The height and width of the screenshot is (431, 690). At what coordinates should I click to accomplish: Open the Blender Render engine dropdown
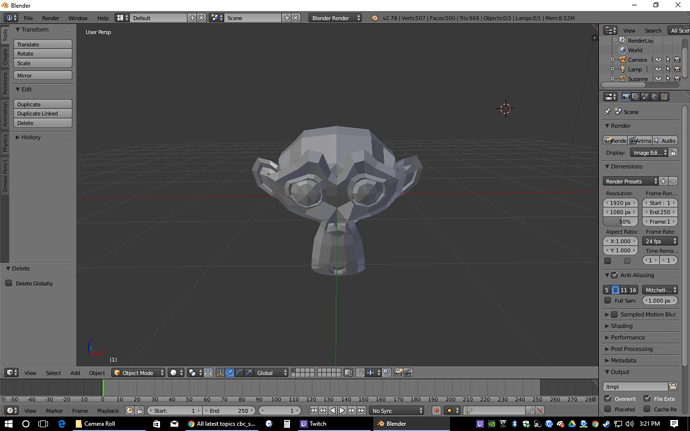coord(335,18)
